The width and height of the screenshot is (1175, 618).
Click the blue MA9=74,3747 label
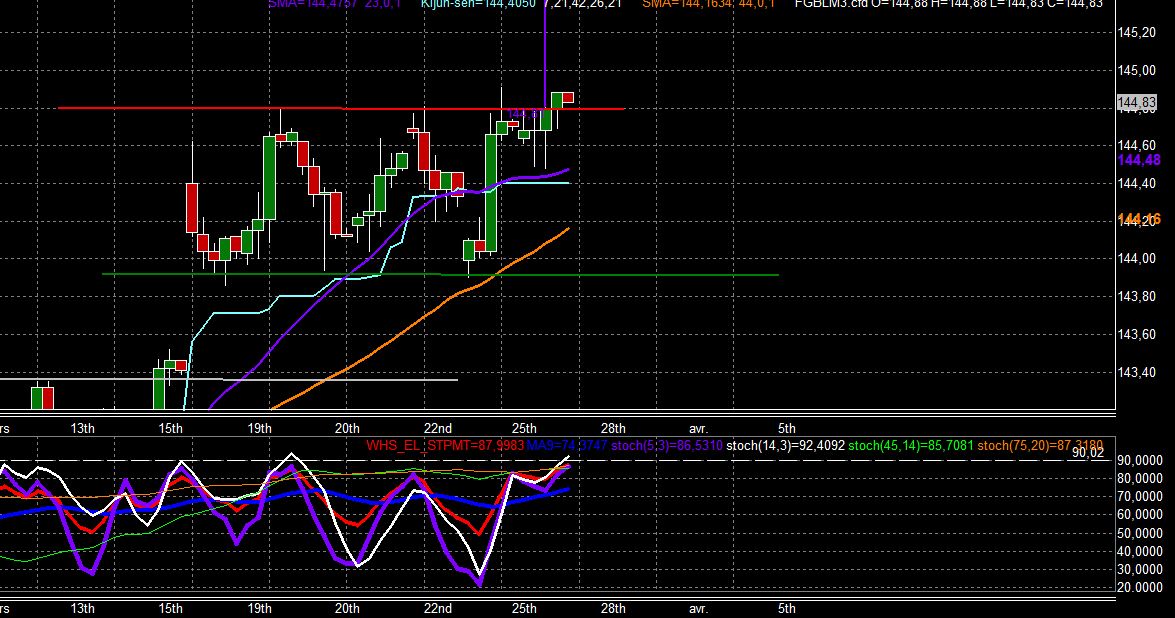(567, 446)
